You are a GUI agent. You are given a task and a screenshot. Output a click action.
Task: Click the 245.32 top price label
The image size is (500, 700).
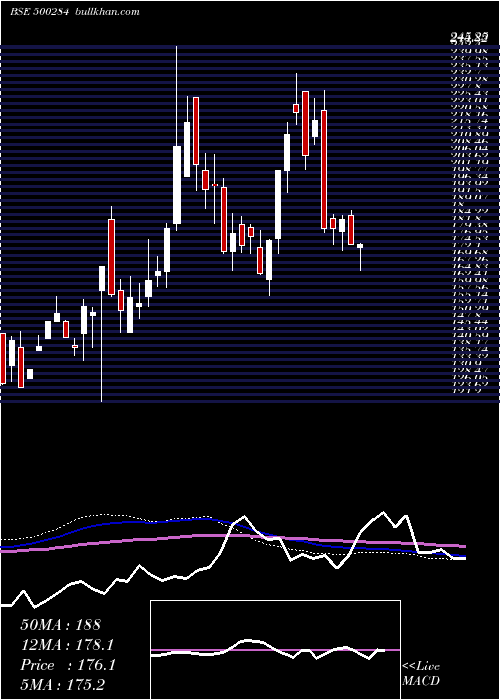point(468,40)
